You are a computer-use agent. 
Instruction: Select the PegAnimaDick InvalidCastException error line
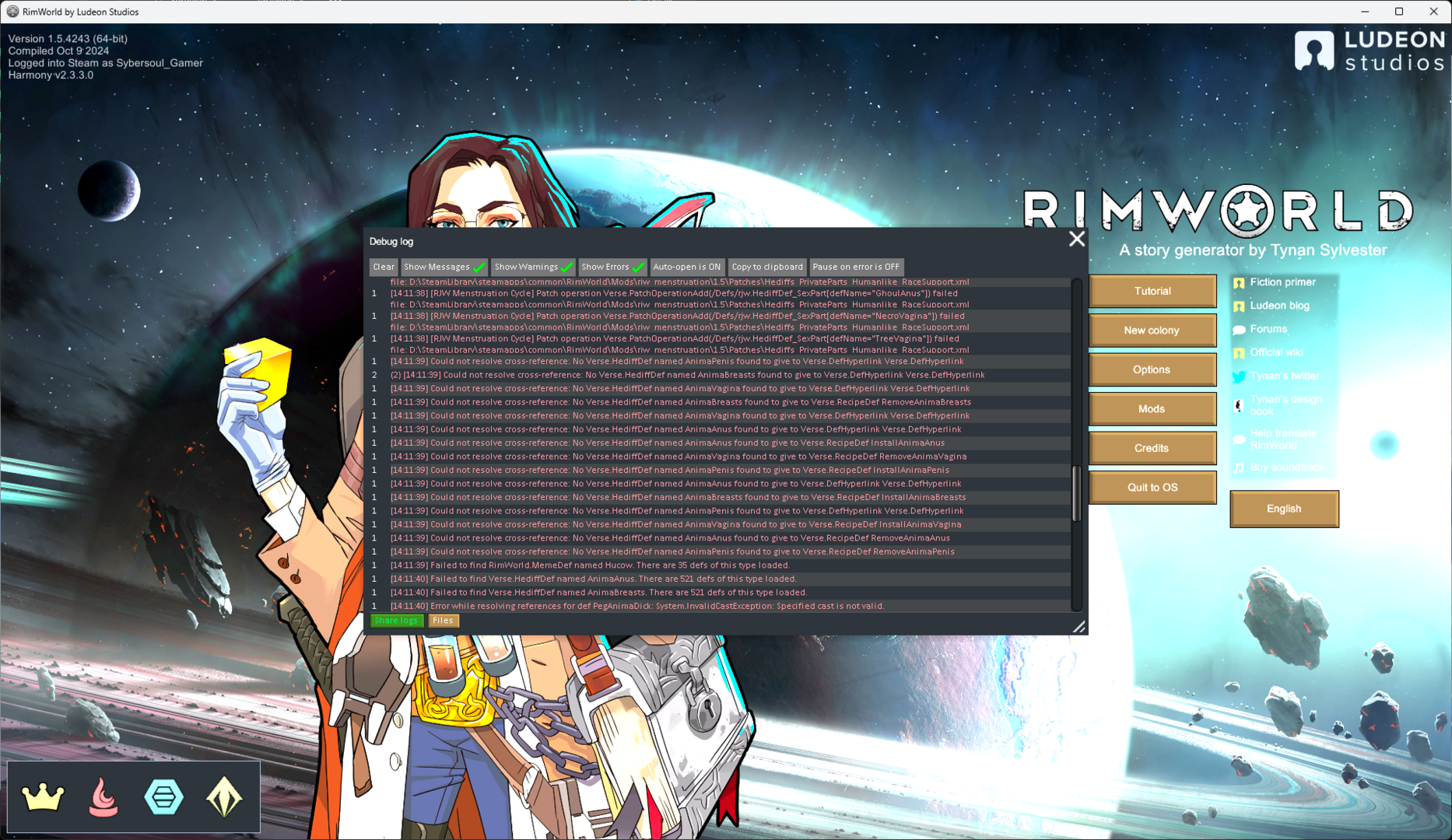(720, 606)
